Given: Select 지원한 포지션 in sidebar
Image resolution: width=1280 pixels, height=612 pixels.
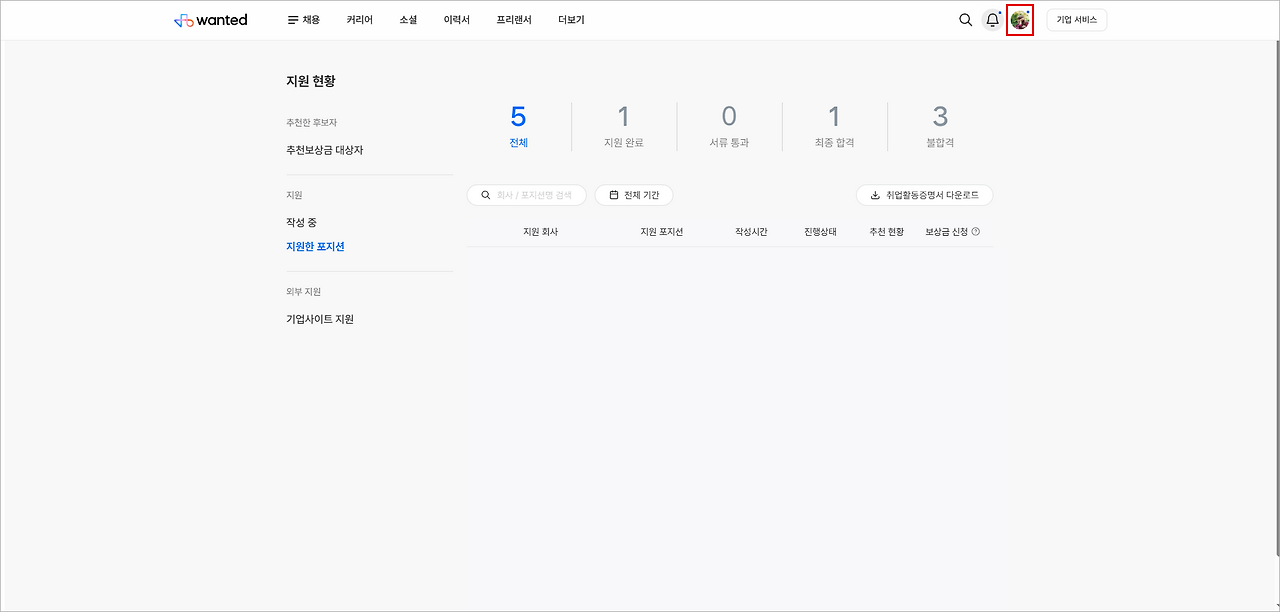Looking at the screenshot, I should (315, 246).
